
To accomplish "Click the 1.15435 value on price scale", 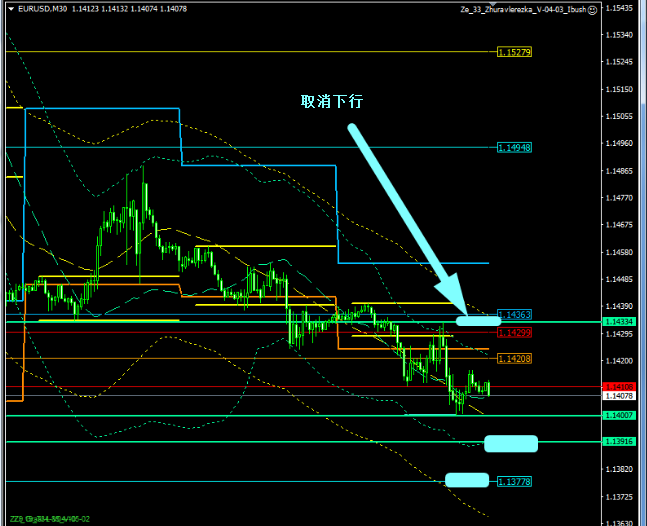I will [x=621, y=8].
